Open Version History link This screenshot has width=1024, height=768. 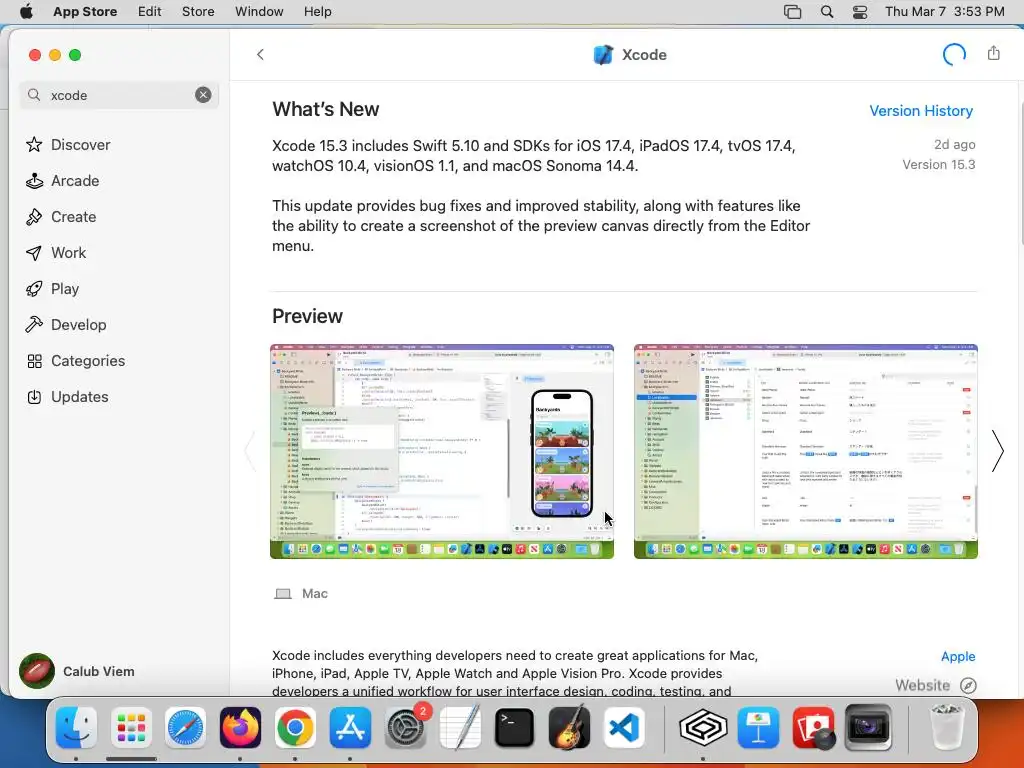(921, 111)
